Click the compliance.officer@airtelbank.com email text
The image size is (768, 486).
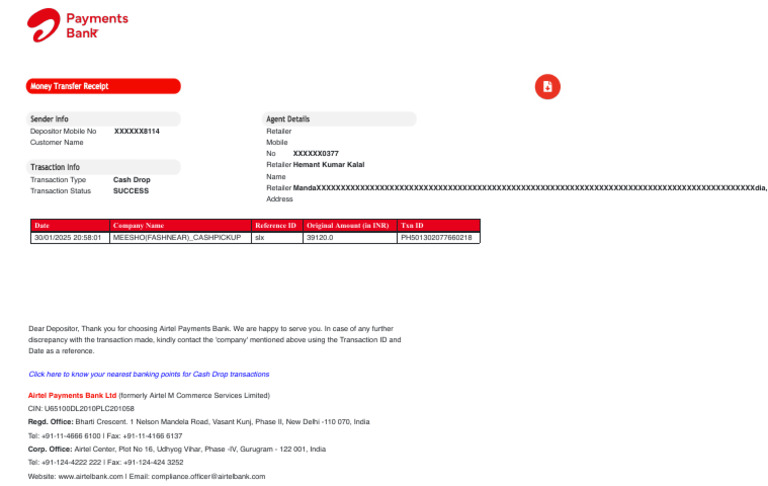tap(208, 476)
